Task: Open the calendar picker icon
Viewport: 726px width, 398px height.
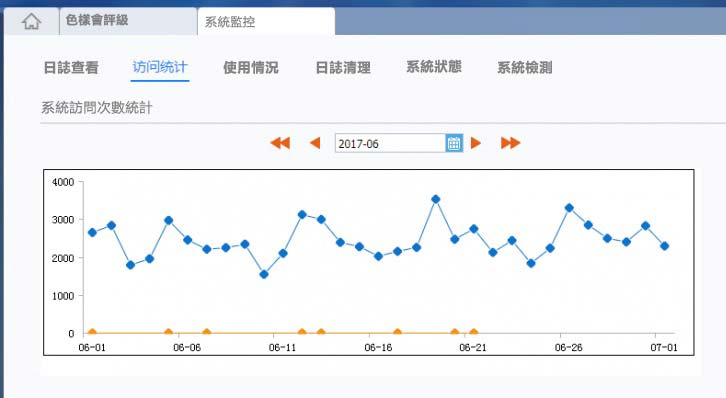Action: (x=454, y=143)
